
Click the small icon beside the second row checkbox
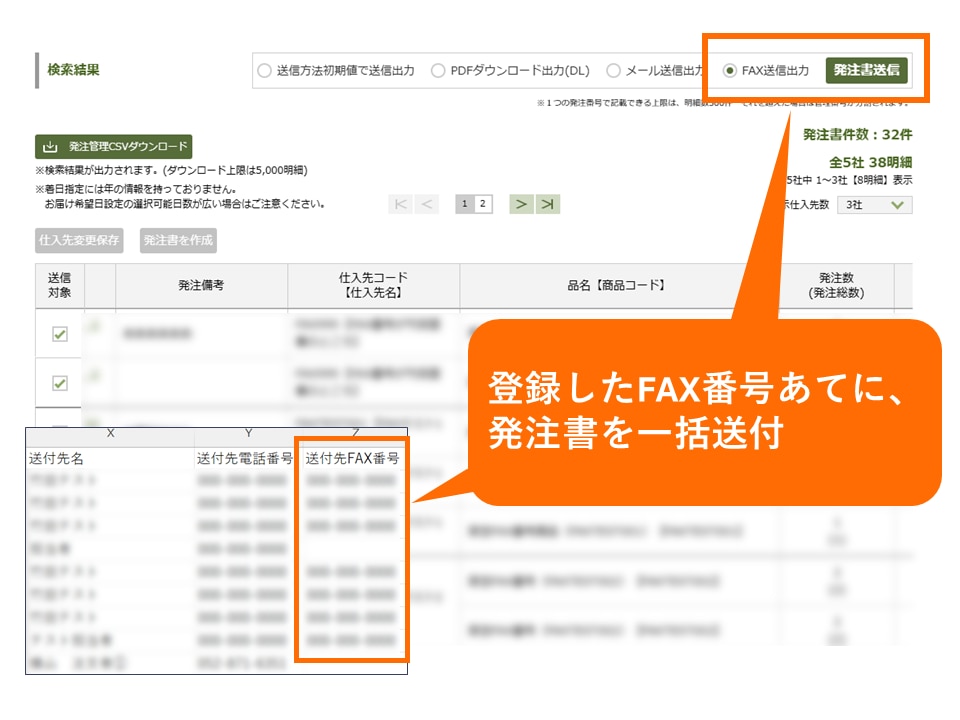(x=94, y=375)
